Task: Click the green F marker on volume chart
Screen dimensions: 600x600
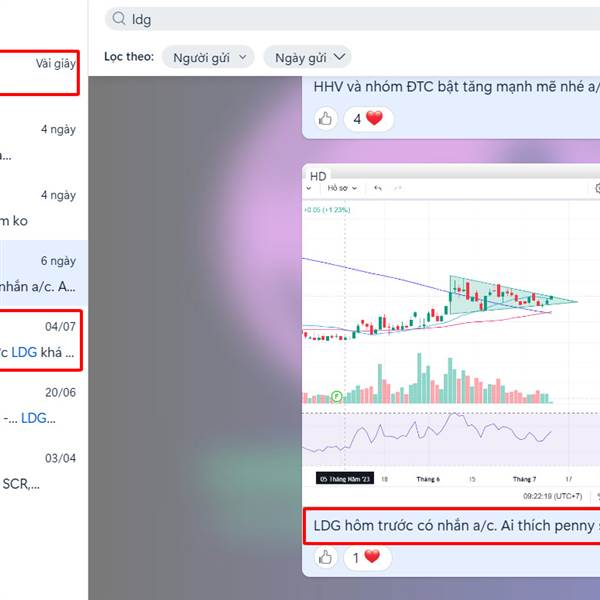Action: click(x=336, y=396)
